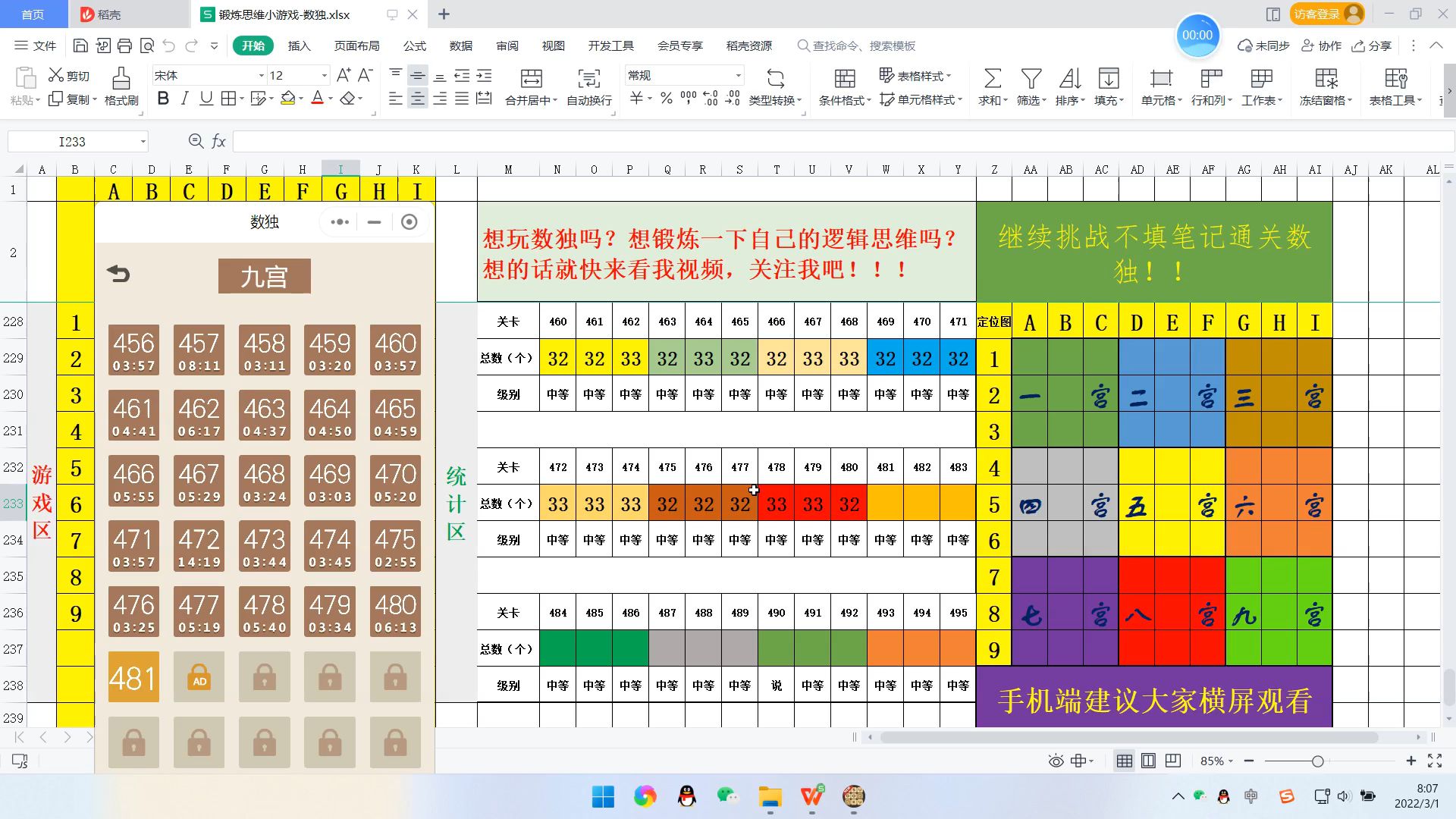Click Sudoku level 481 button
Image resolution: width=1456 pixels, height=819 pixels.
[133, 677]
